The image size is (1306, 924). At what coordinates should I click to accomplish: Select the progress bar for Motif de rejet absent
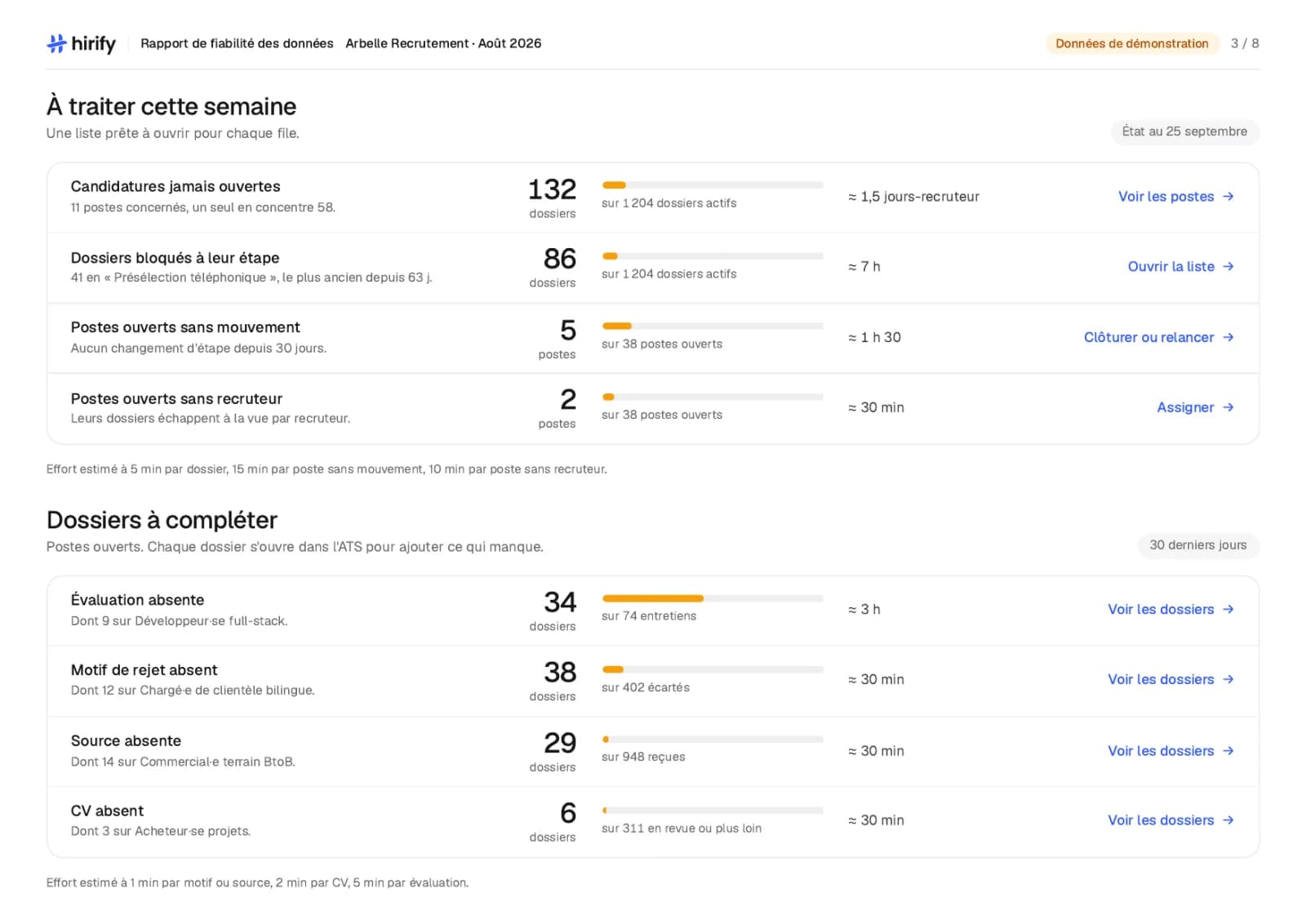pyautogui.click(x=713, y=669)
